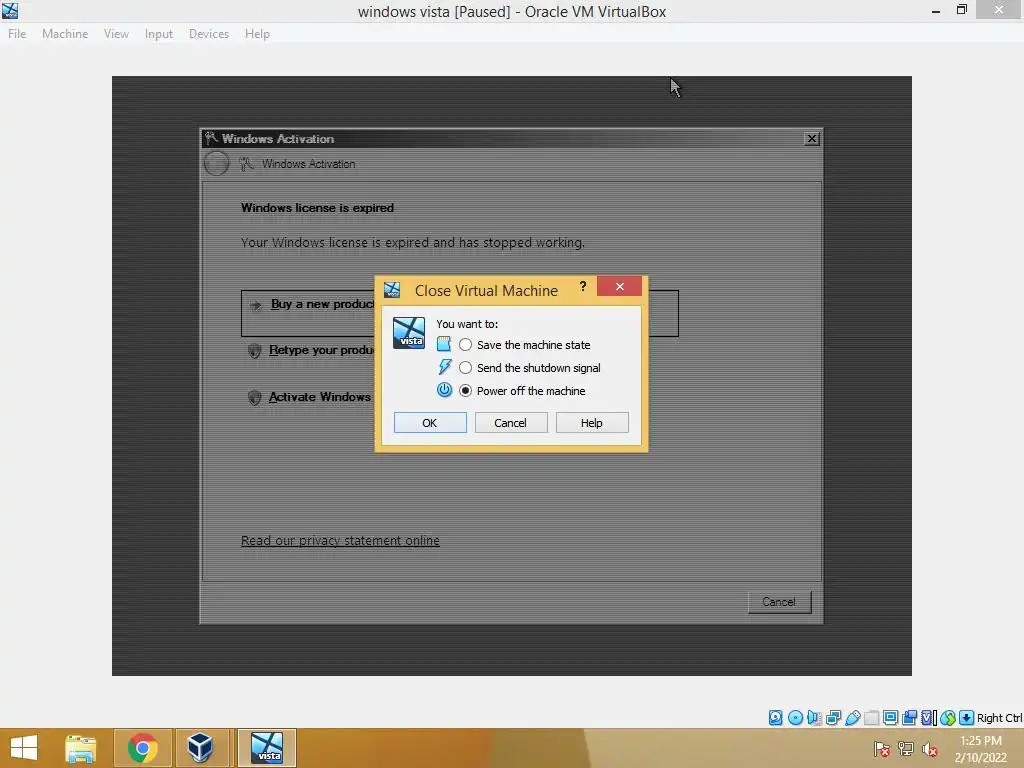The width and height of the screenshot is (1024, 768).
Task: Click the 'You want to:' label
Action: (x=467, y=324)
